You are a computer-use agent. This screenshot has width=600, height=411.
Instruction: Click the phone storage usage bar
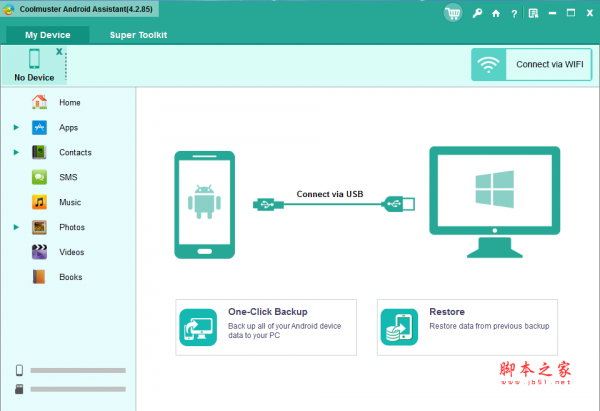[x=78, y=370]
